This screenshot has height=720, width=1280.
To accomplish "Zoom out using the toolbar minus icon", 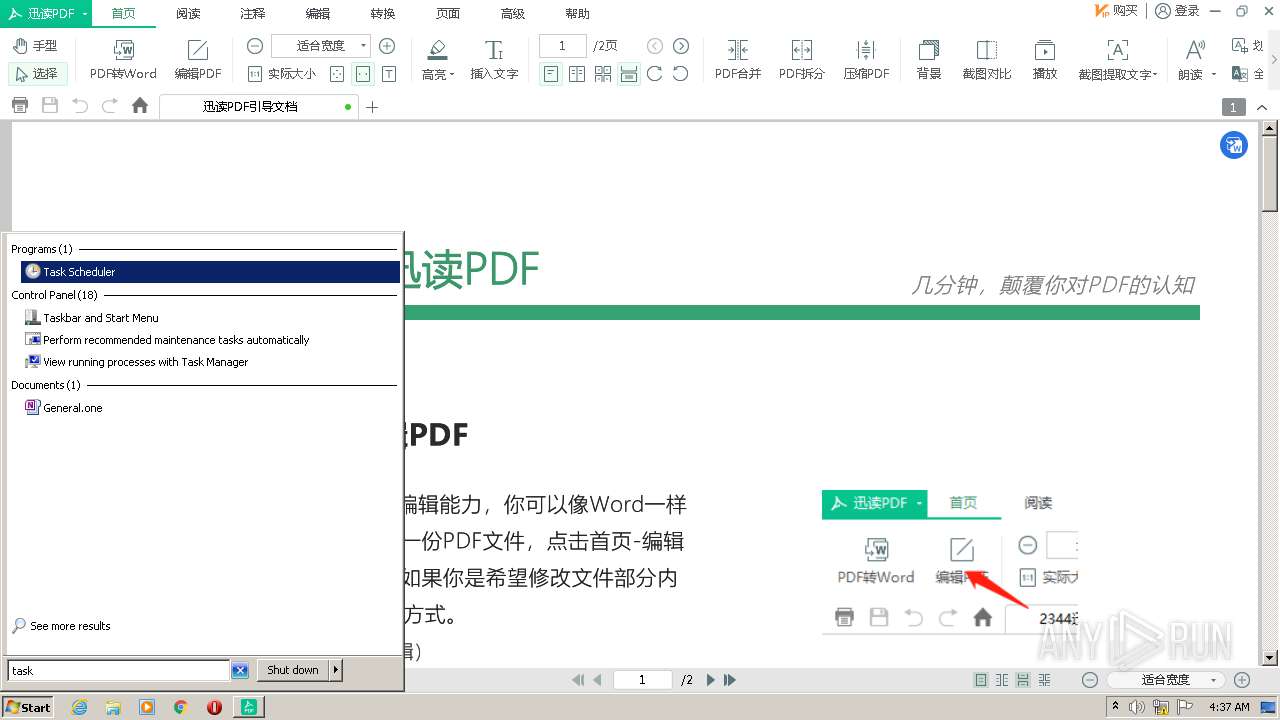I will (255, 46).
